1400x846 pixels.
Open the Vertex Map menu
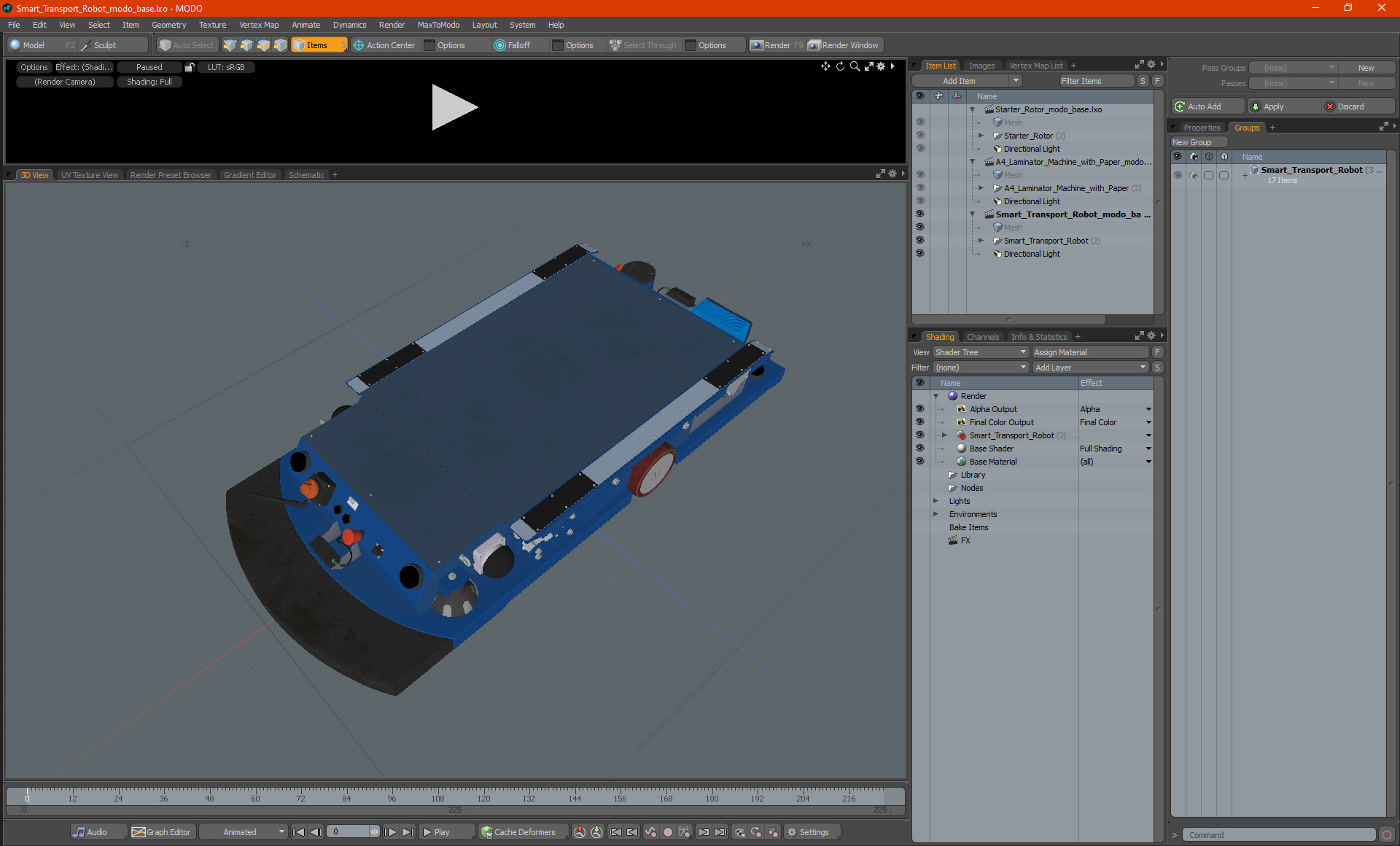[x=259, y=25]
